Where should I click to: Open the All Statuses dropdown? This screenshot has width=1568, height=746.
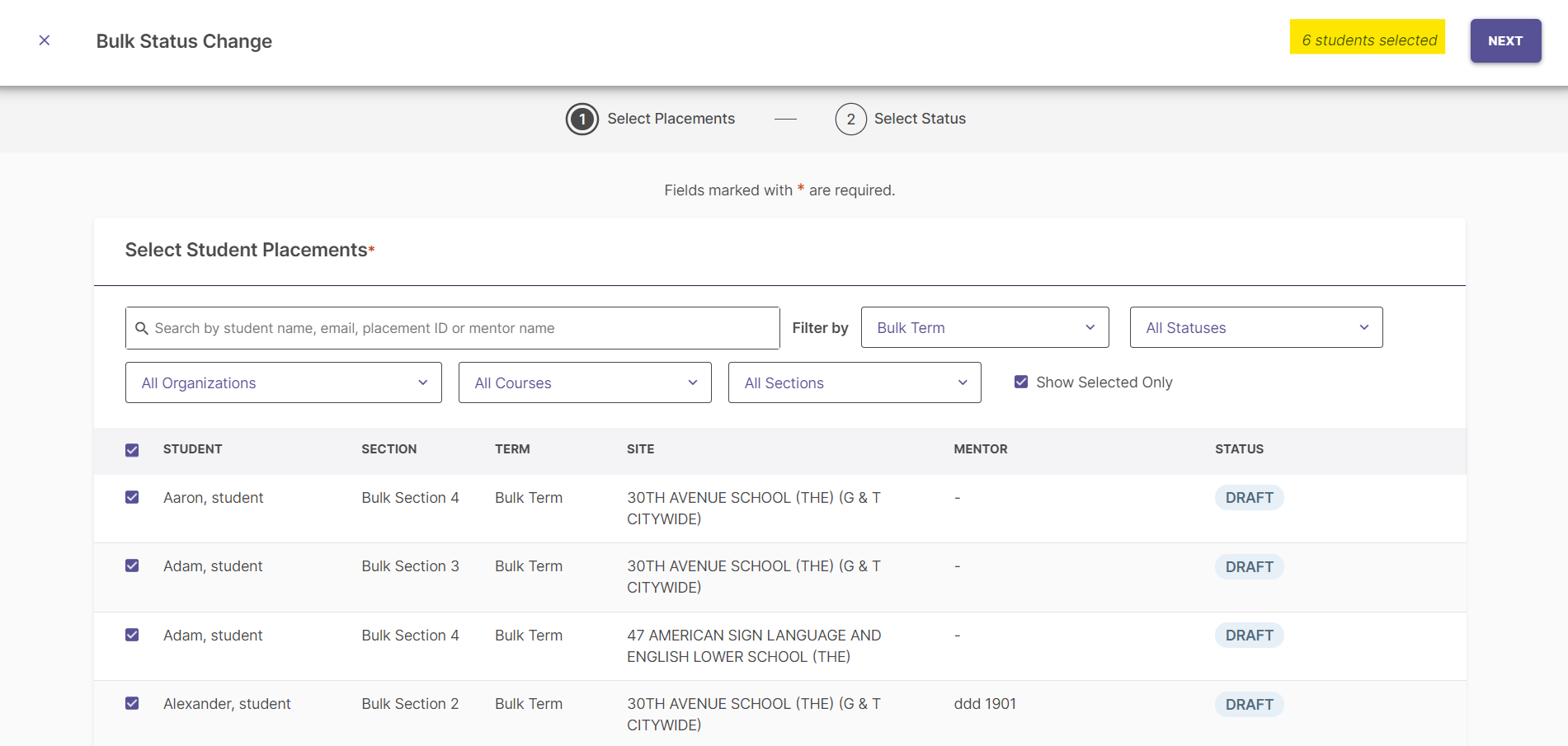[1255, 327]
